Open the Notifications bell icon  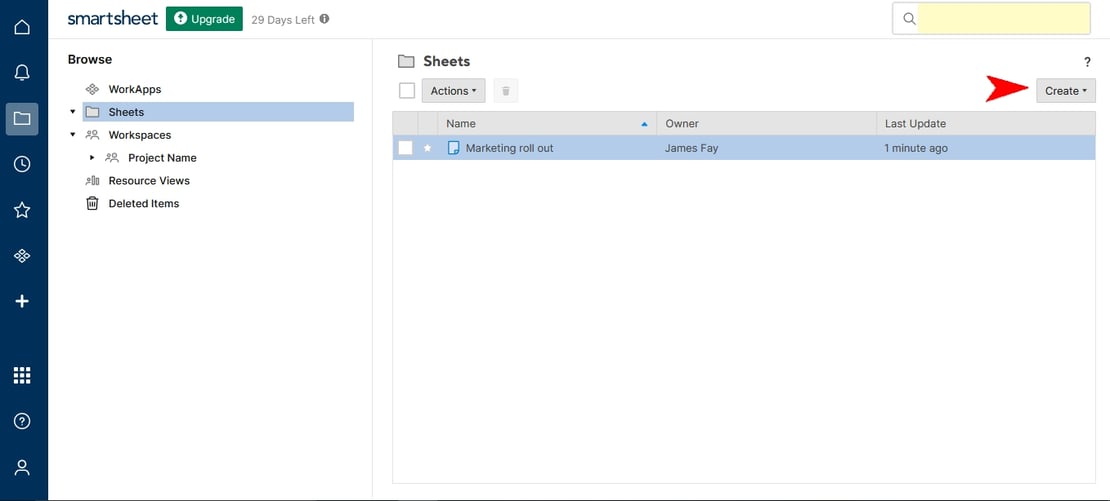pos(22,73)
